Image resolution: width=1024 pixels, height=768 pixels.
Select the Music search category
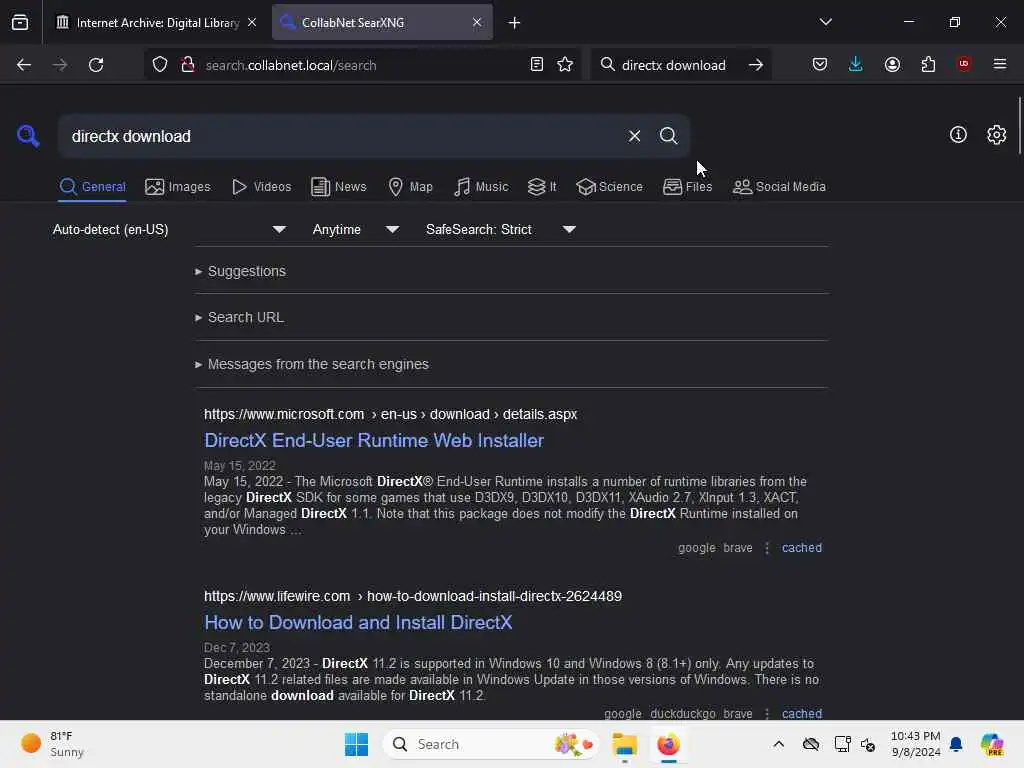tap(481, 187)
